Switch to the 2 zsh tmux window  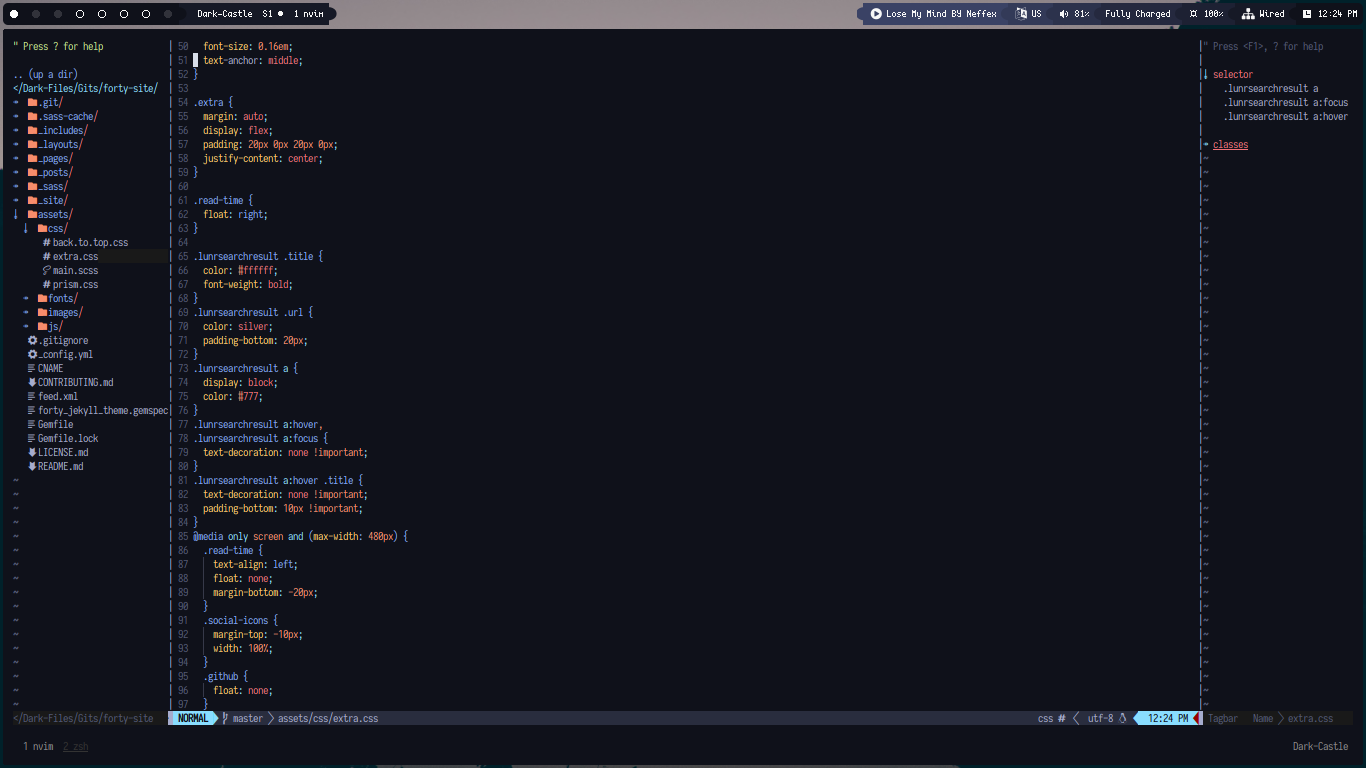pos(75,746)
